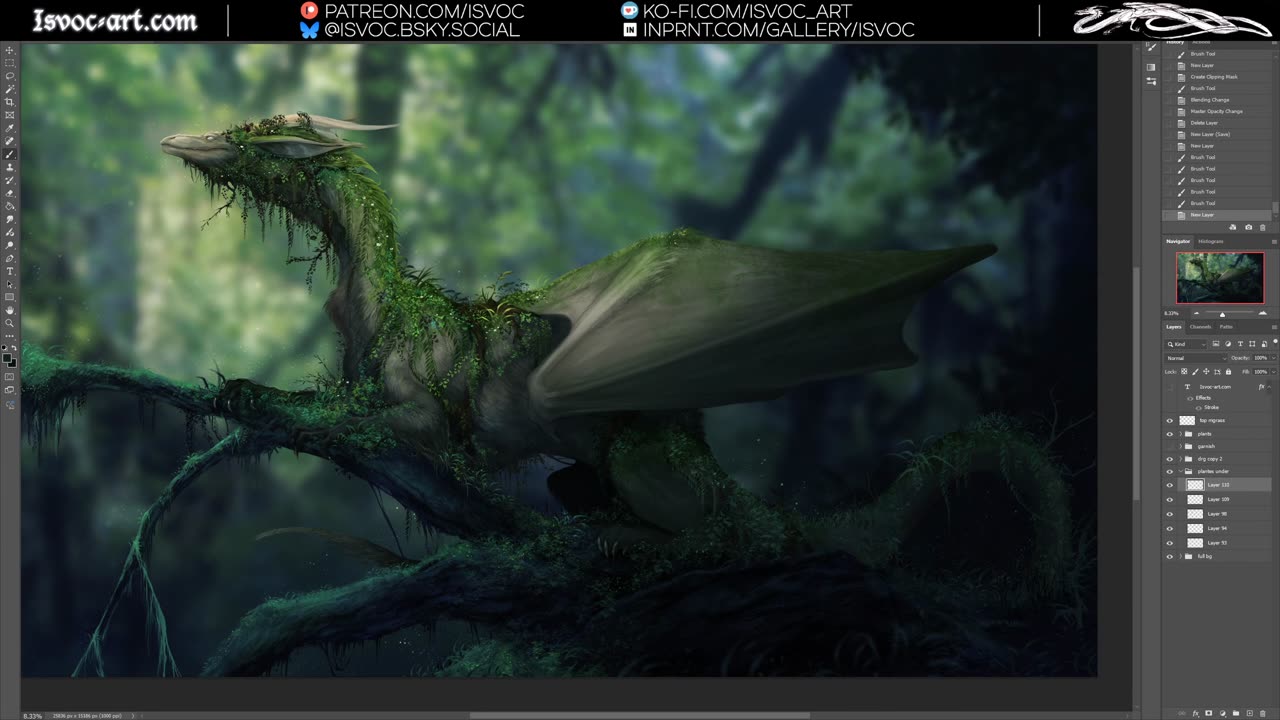Click the Layers panel delete layer trash
Screen dimensions: 1280x720
pyautogui.click(x=1263, y=713)
